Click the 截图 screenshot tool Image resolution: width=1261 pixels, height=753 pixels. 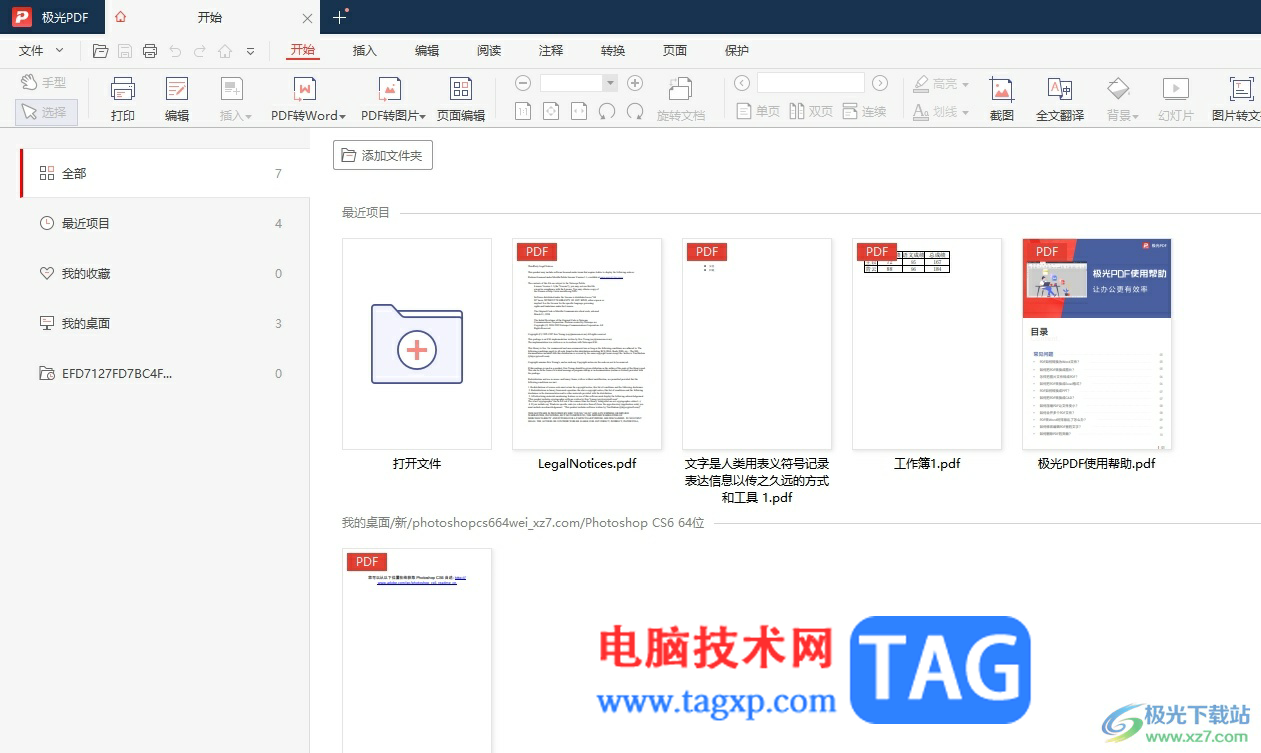pos(1002,100)
